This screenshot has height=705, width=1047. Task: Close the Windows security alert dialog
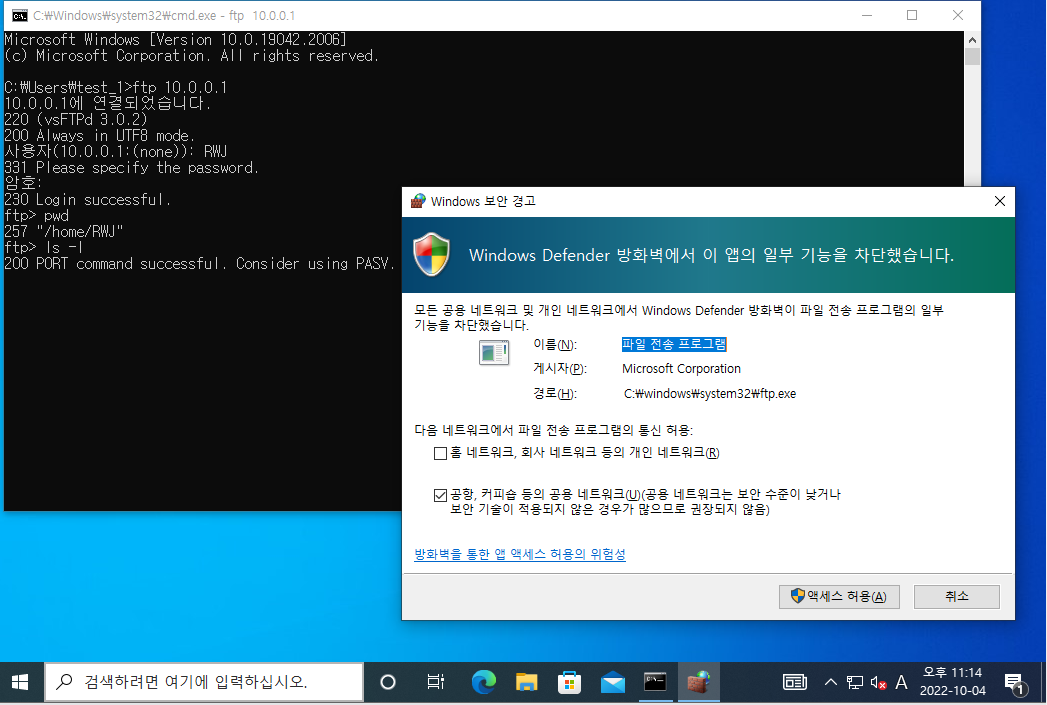pos(1000,201)
